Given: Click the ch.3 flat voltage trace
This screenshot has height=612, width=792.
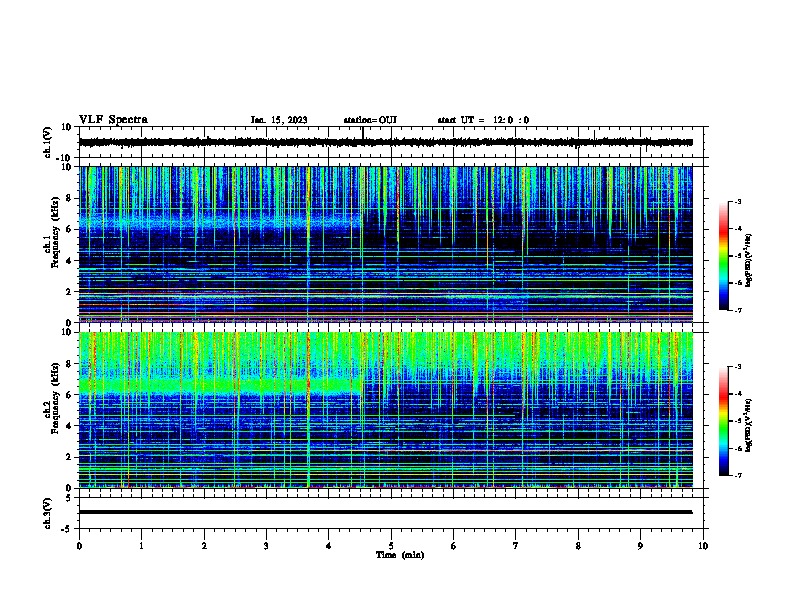Looking at the screenshot, I should tap(385, 512).
